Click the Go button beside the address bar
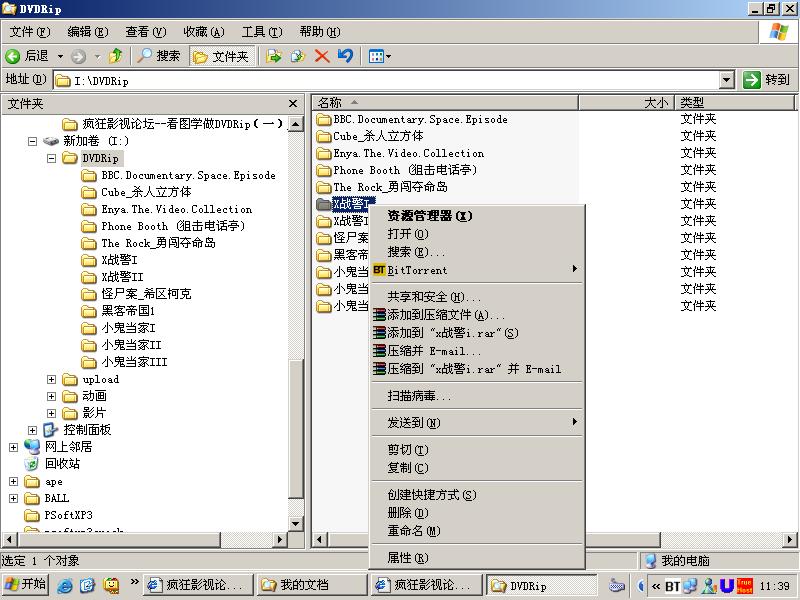Screen dimensions: 800x600 pyautogui.click(x=766, y=80)
